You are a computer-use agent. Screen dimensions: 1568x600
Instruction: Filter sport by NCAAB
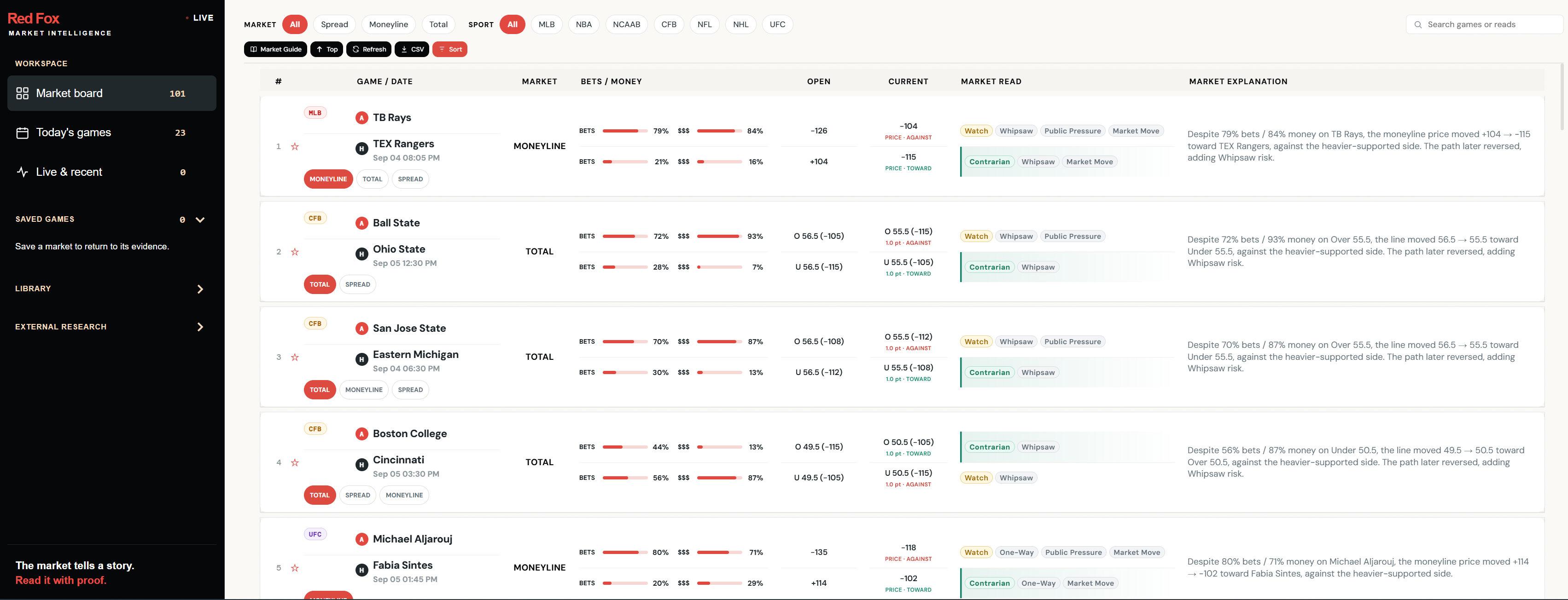(x=626, y=24)
